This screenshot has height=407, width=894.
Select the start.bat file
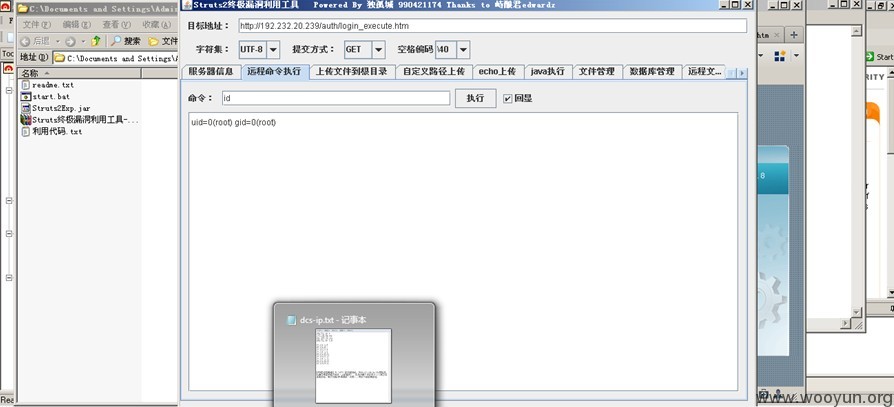[x=46, y=96]
